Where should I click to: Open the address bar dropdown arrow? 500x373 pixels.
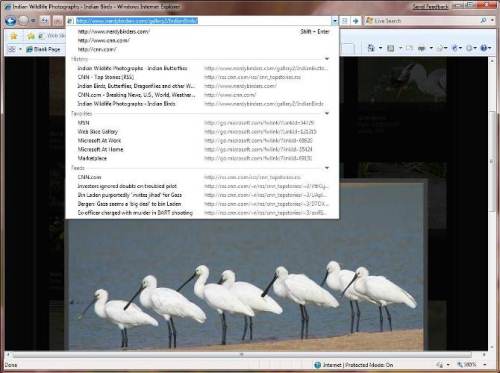[x=335, y=21]
